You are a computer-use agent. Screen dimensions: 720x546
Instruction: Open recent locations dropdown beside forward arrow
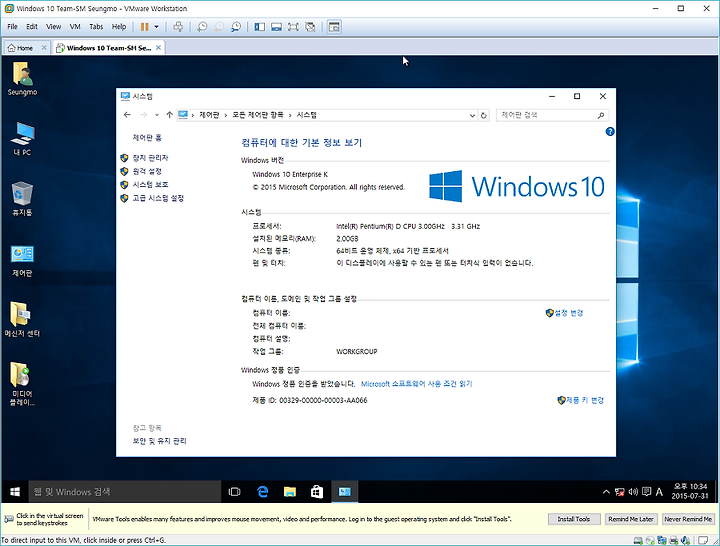click(157, 115)
